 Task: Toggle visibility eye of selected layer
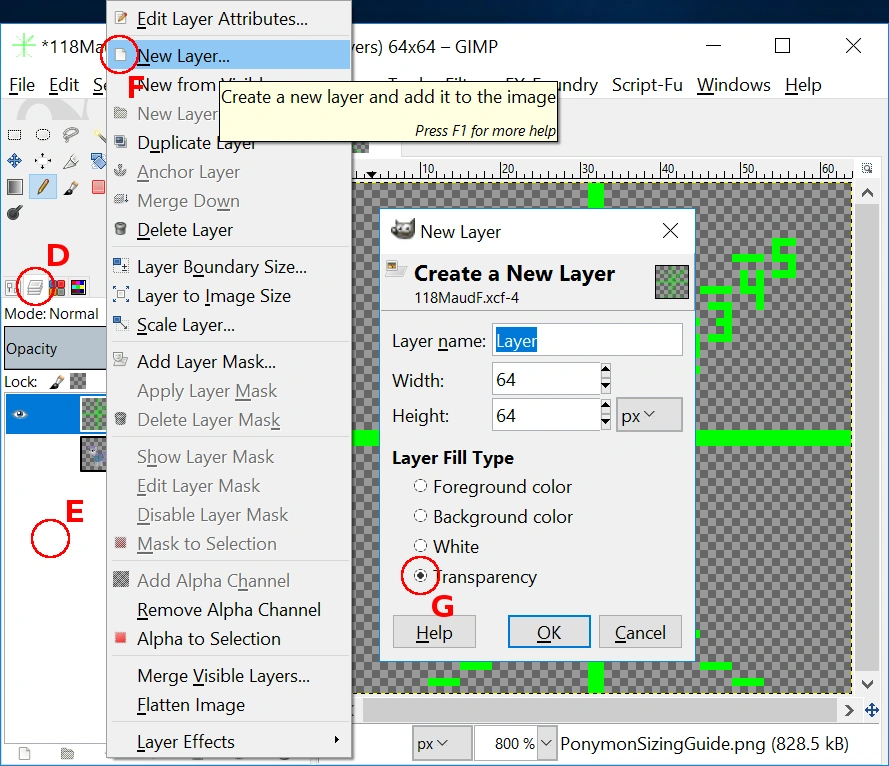click(20, 414)
